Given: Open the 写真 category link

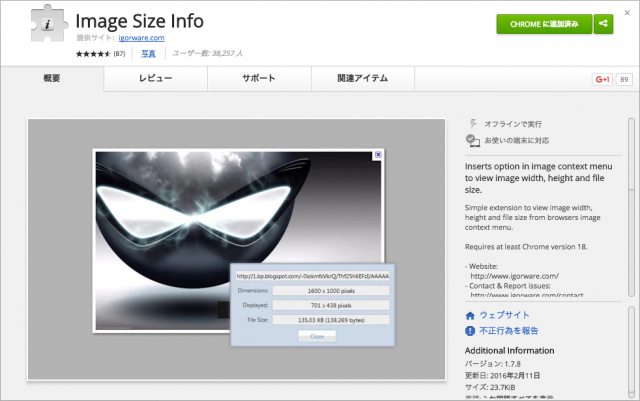Looking at the screenshot, I should [x=148, y=52].
